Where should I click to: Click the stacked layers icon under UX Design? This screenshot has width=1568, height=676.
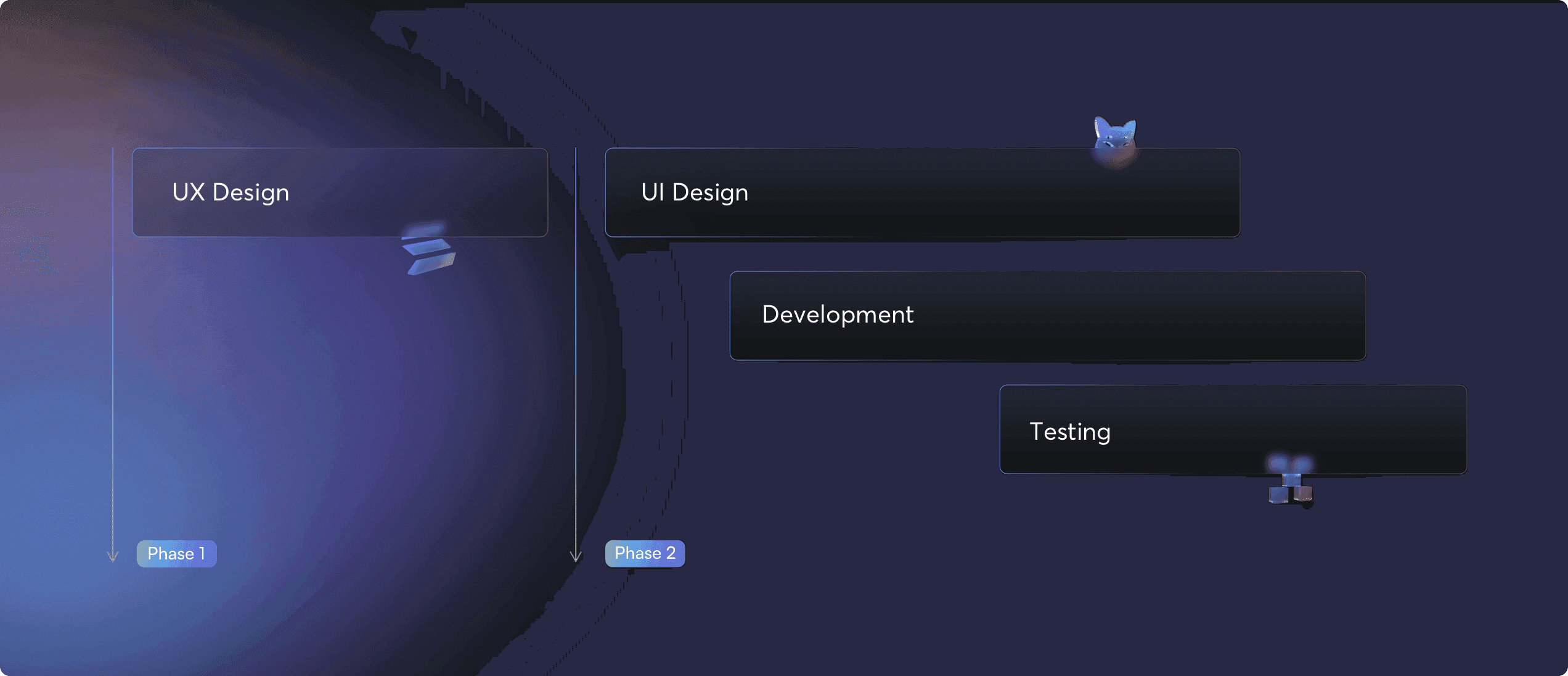coord(428,250)
